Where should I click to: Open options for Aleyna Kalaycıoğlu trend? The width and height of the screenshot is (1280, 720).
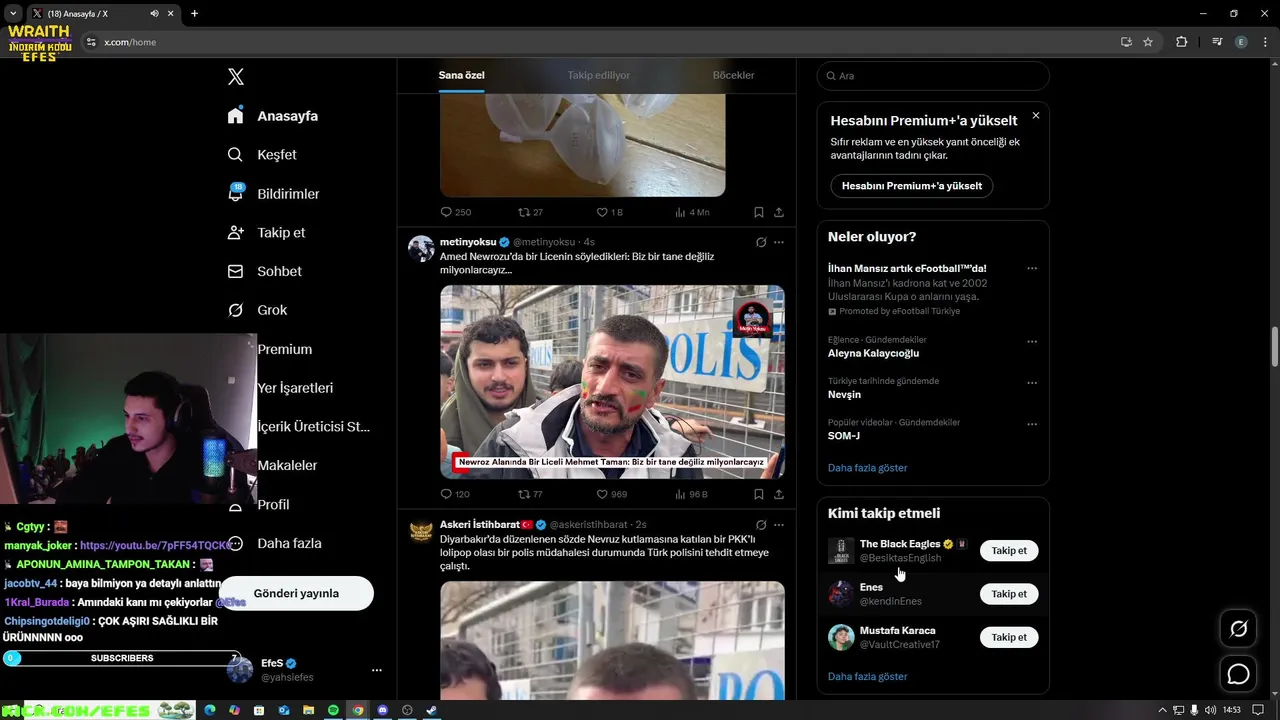tap(1032, 341)
